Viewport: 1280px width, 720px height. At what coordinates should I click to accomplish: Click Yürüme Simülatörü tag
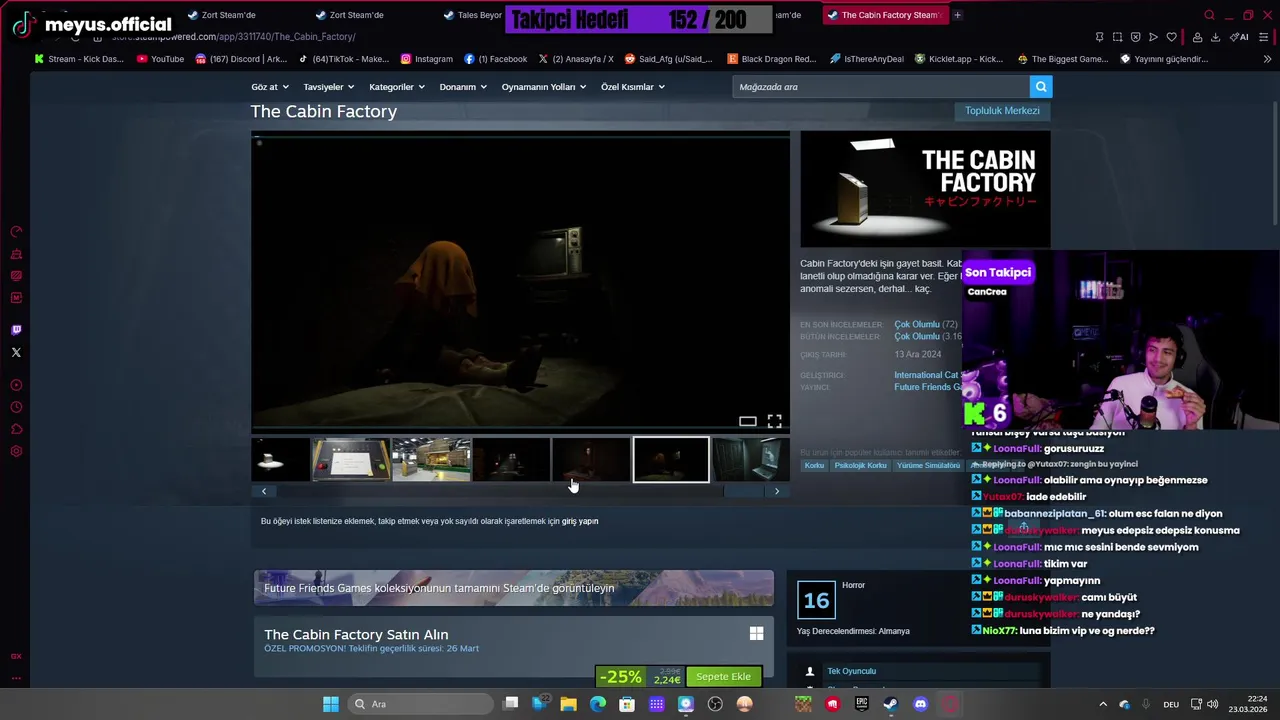click(x=928, y=465)
